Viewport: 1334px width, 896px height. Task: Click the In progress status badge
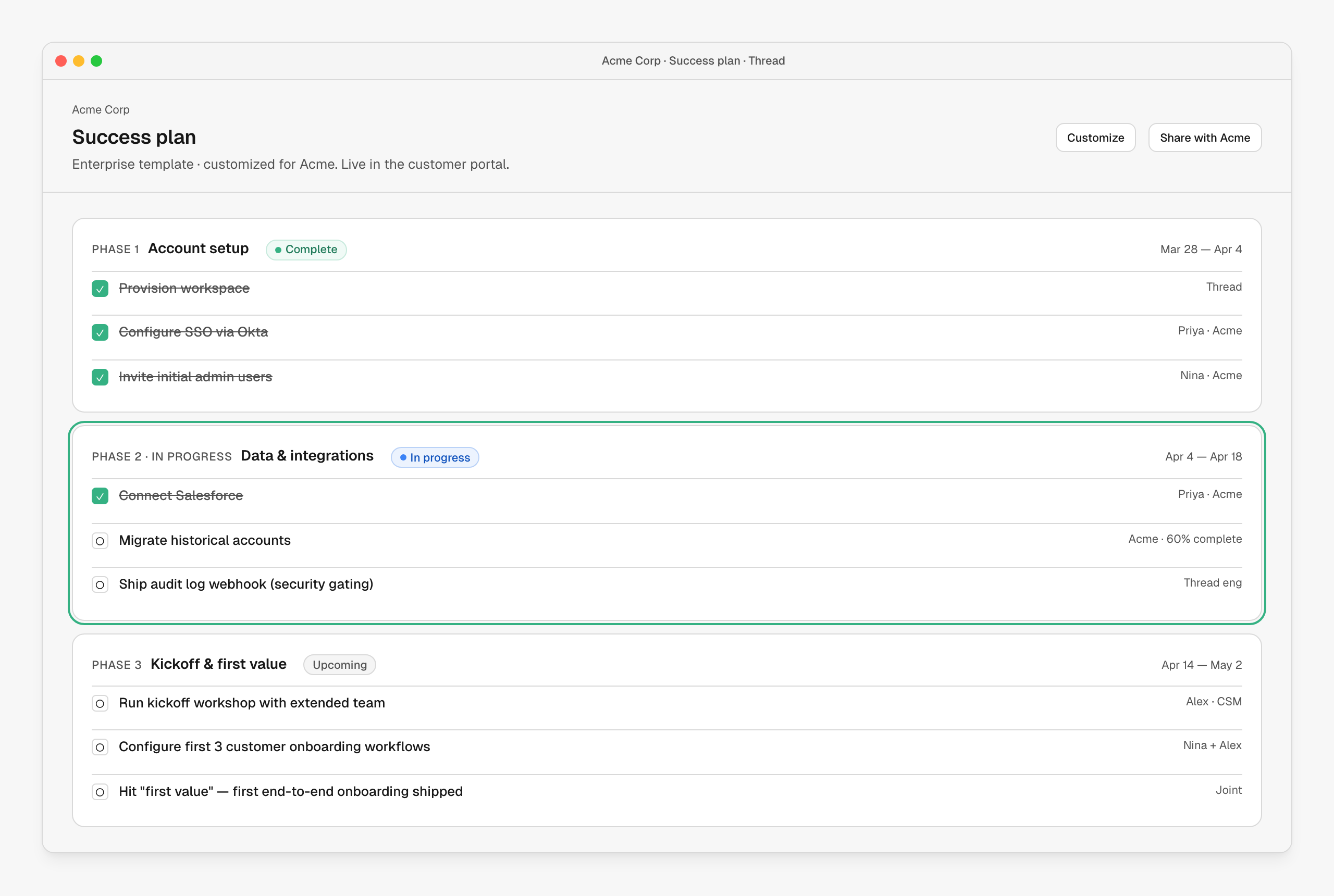[x=435, y=457]
